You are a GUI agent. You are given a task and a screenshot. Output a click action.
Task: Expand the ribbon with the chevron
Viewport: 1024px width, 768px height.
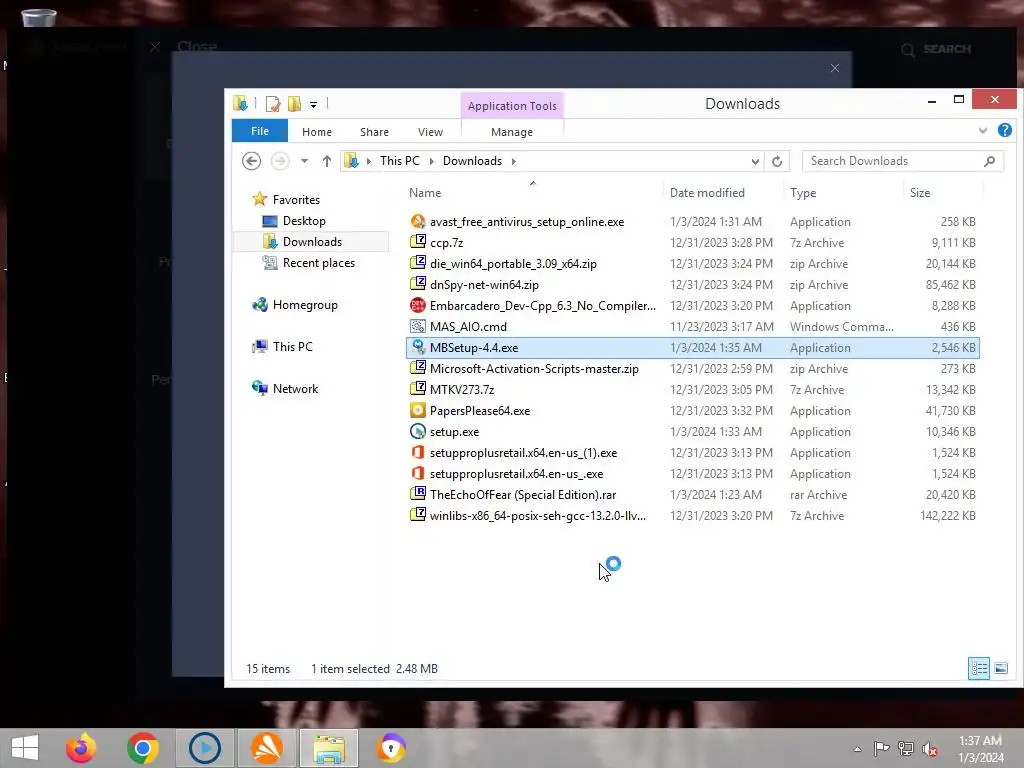click(x=982, y=131)
